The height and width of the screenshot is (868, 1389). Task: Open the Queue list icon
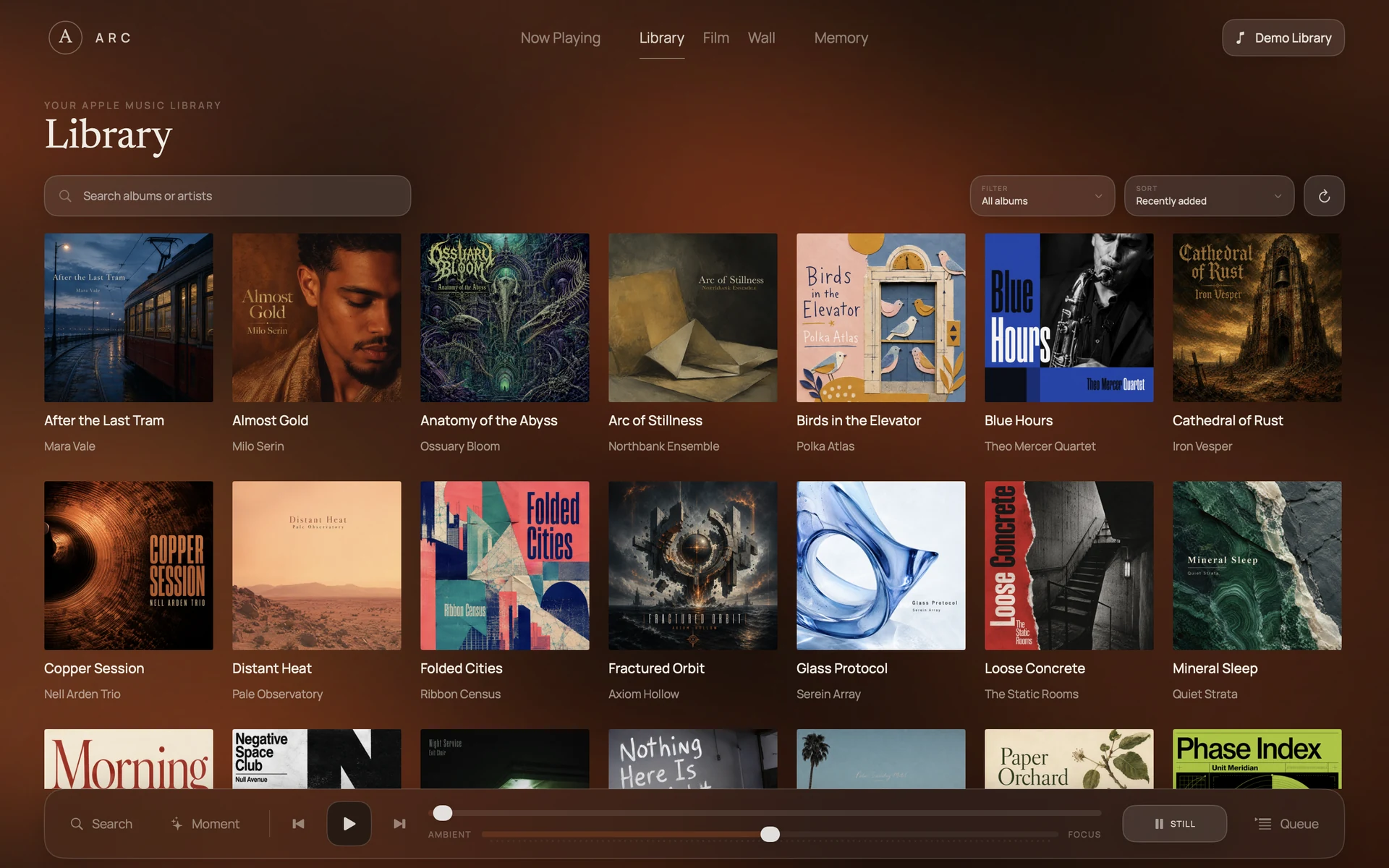tap(1262, 824)
